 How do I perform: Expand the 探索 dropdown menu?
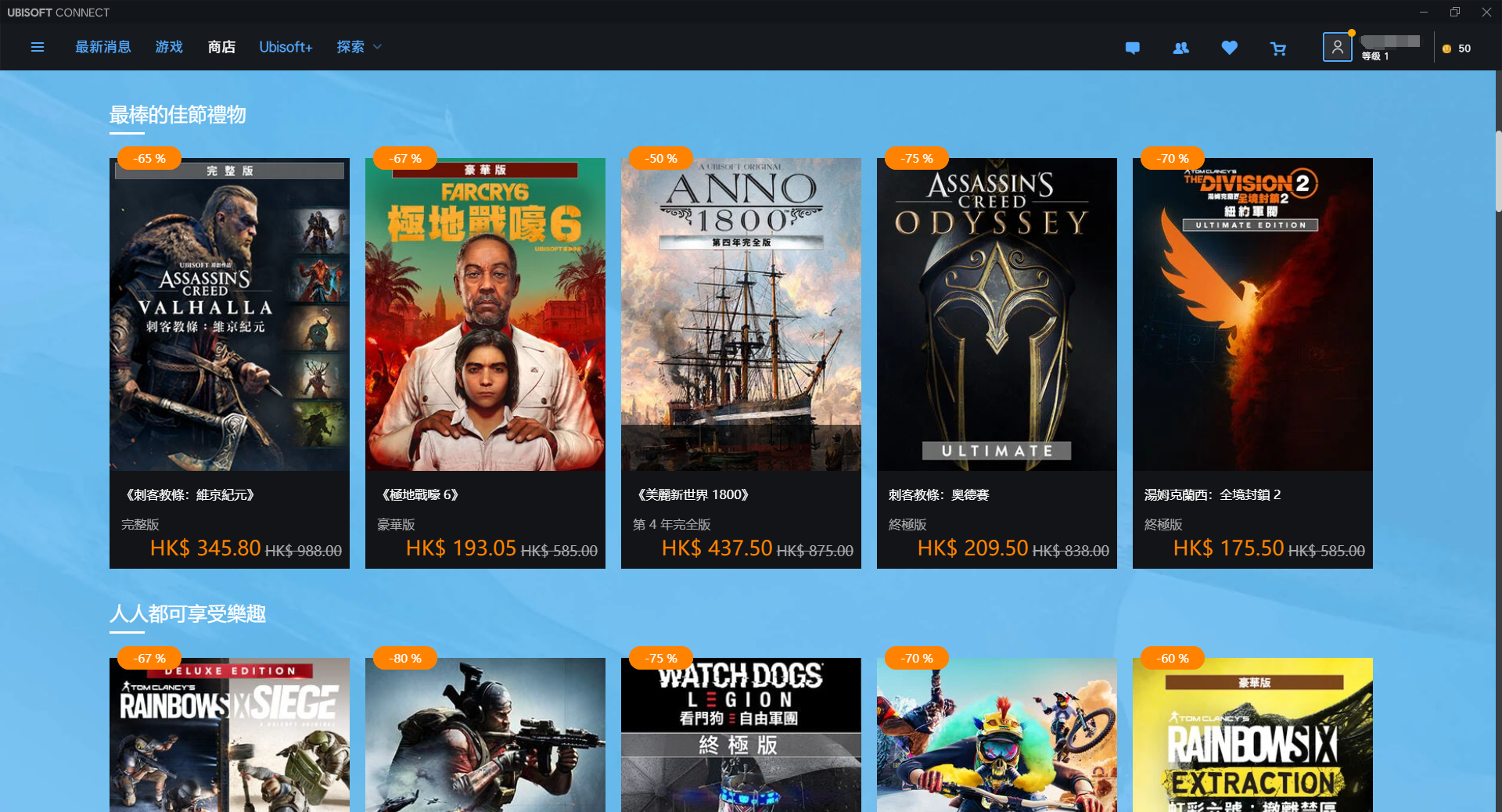coord(359,47)
